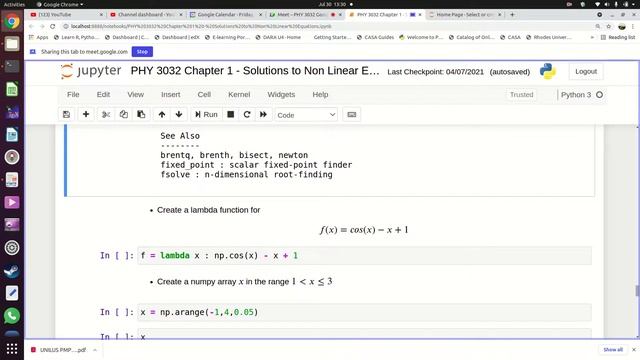640x360 pixels.
Task: Click the Python 3 kernel indicator circle
Action: pyautogui.click(x=599, y=95)
